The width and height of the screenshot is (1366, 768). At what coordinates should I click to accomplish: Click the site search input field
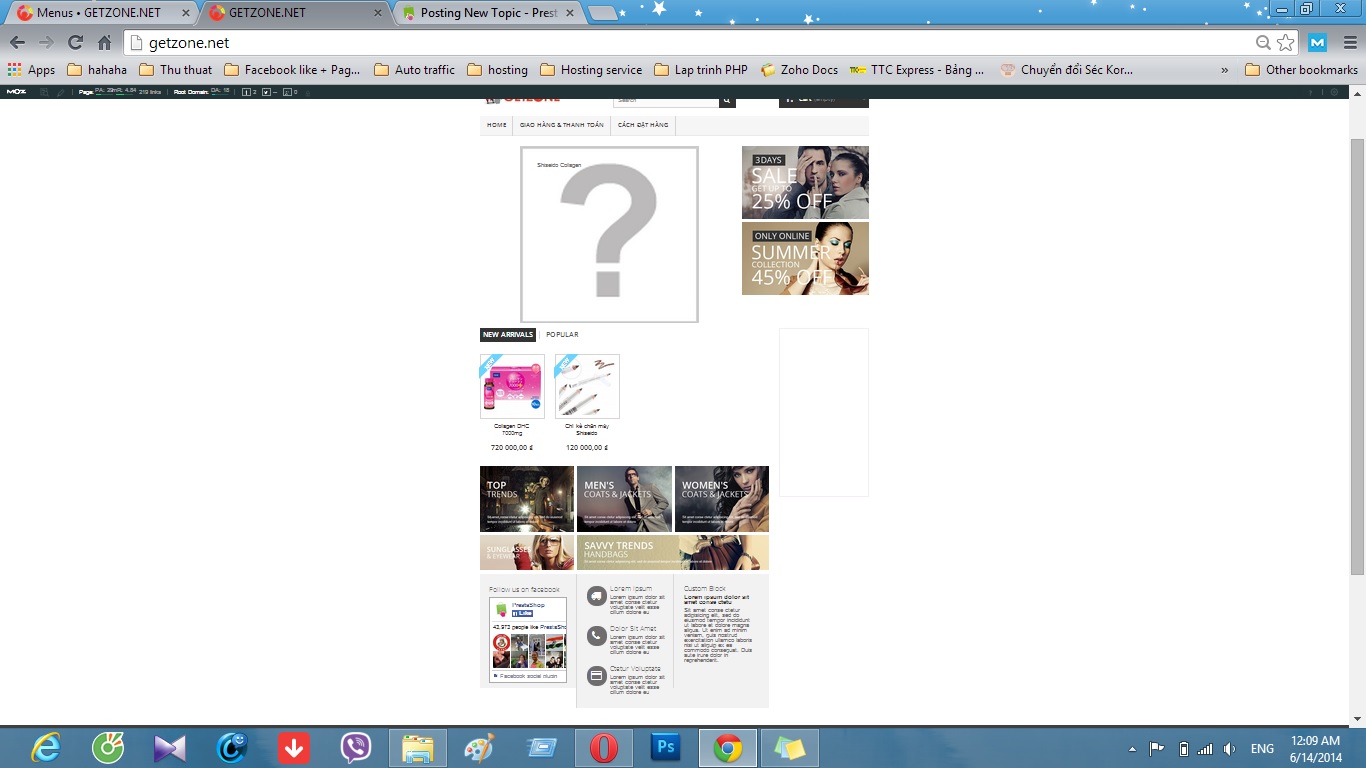coord(666,101)
